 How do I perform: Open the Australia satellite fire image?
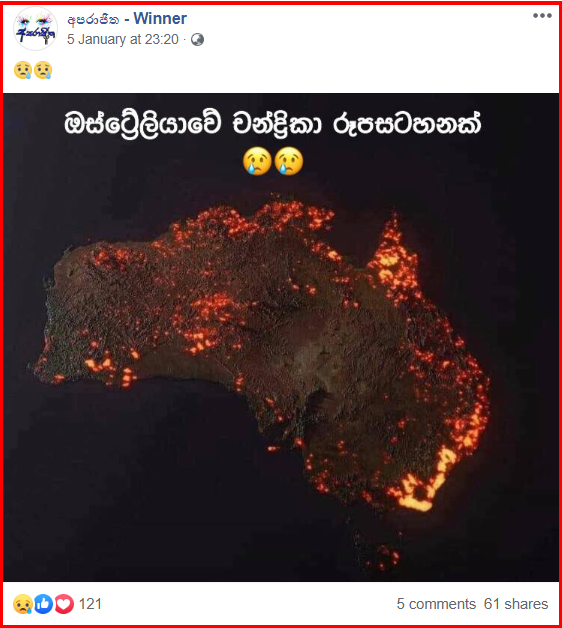(x=281, y=337)
